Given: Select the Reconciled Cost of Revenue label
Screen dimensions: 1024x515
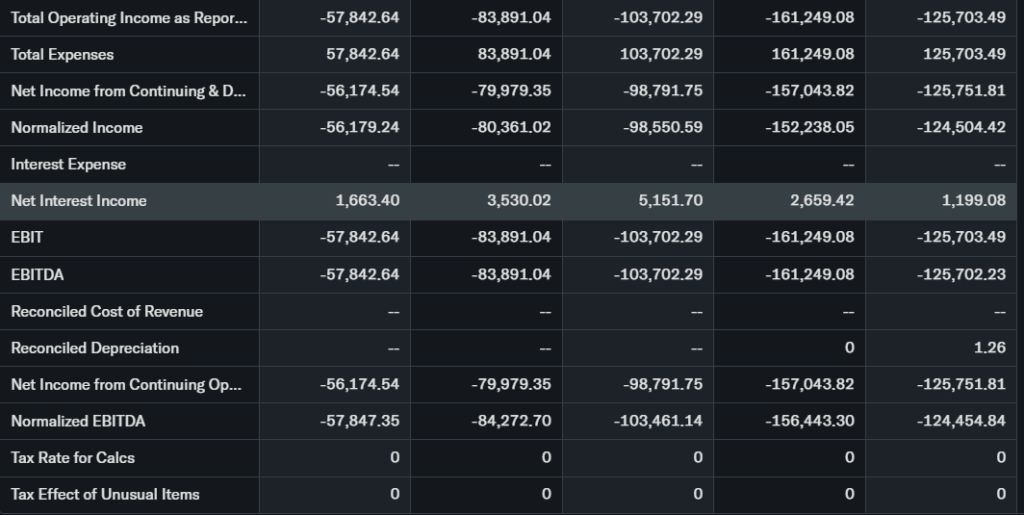Looking at the screenshot, I should coord(106,311).
